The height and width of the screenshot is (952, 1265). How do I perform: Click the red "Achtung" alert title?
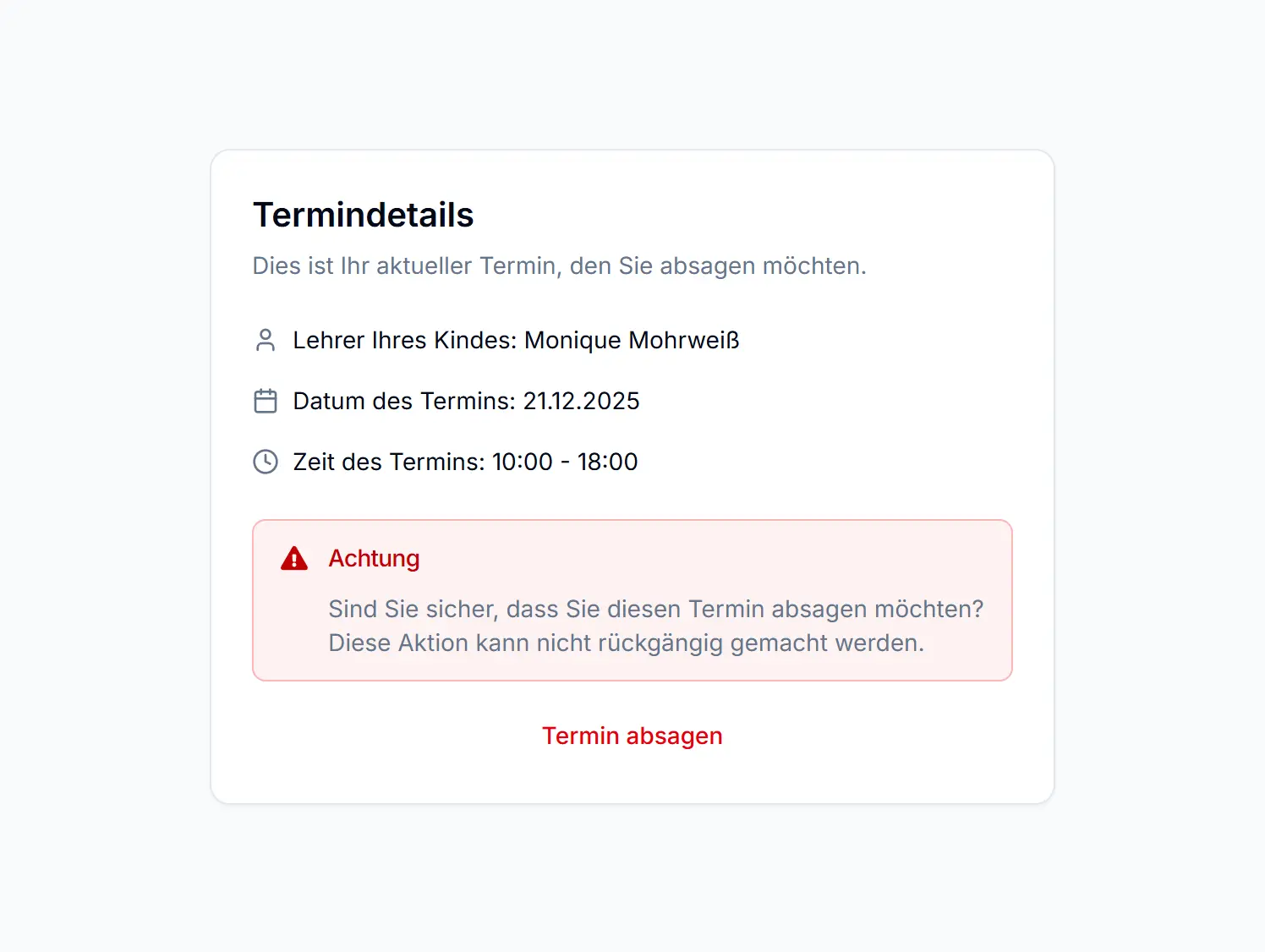(374, 559)
